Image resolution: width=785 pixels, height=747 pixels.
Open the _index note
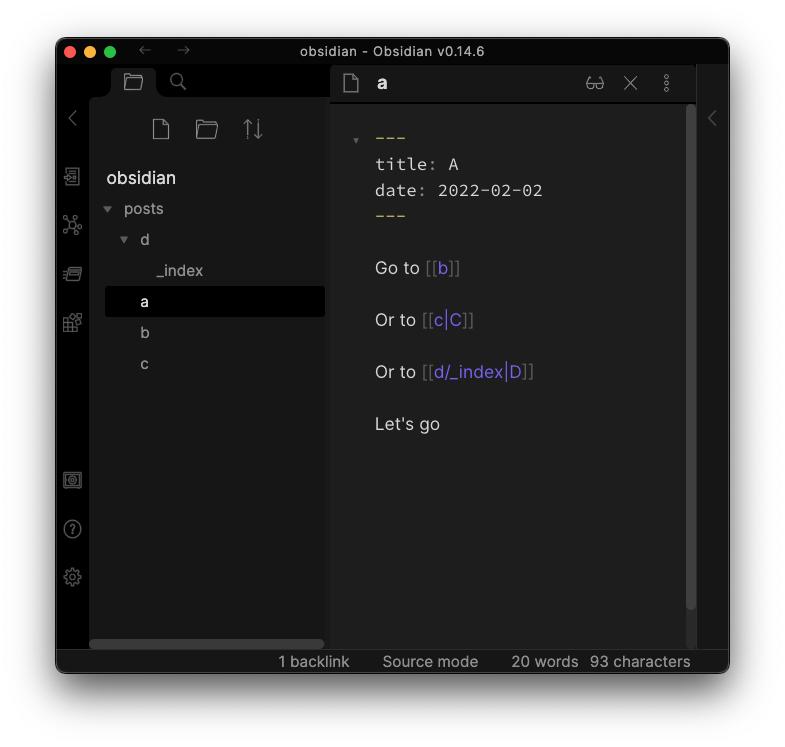point(179,271)
